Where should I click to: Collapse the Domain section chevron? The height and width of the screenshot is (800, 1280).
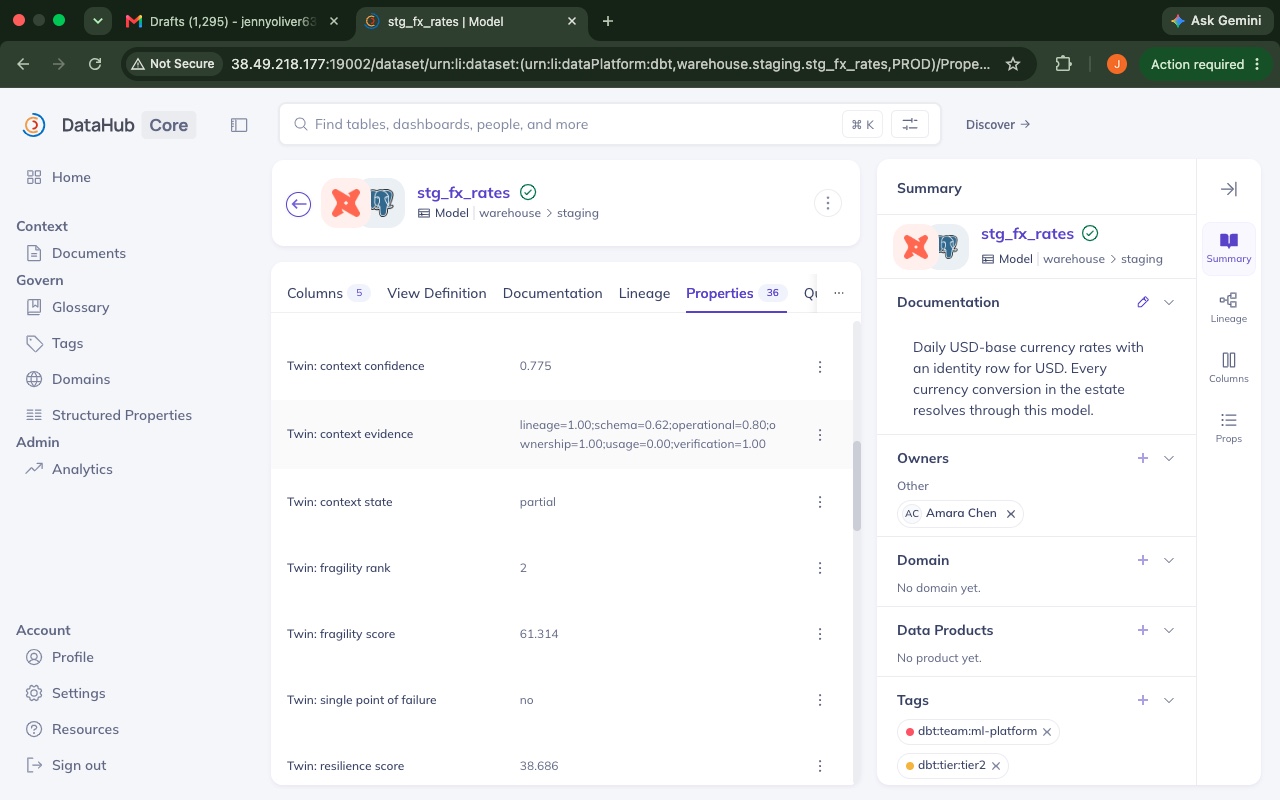[1168, 560]
